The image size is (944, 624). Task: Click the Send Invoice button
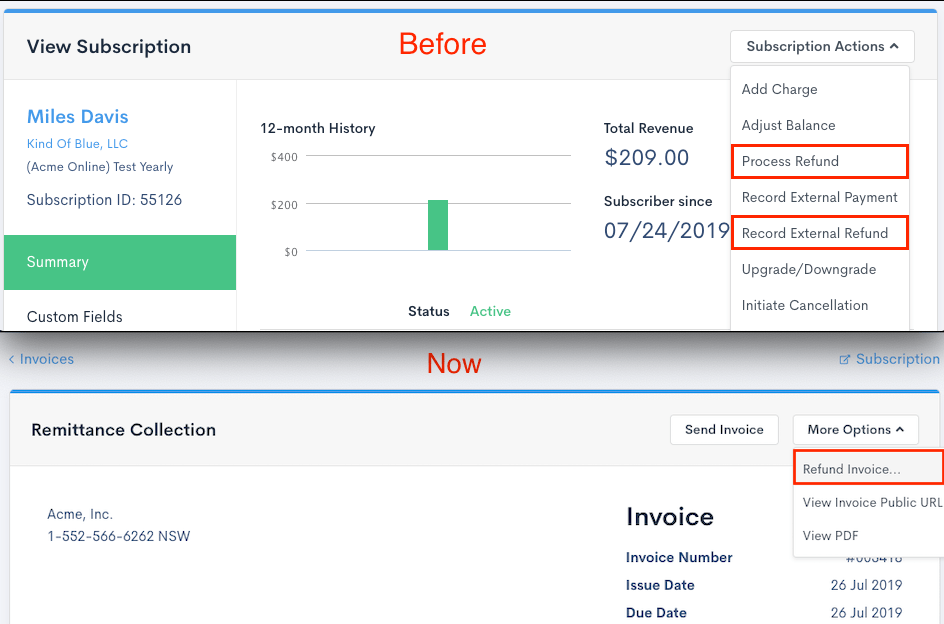[724, 429]
